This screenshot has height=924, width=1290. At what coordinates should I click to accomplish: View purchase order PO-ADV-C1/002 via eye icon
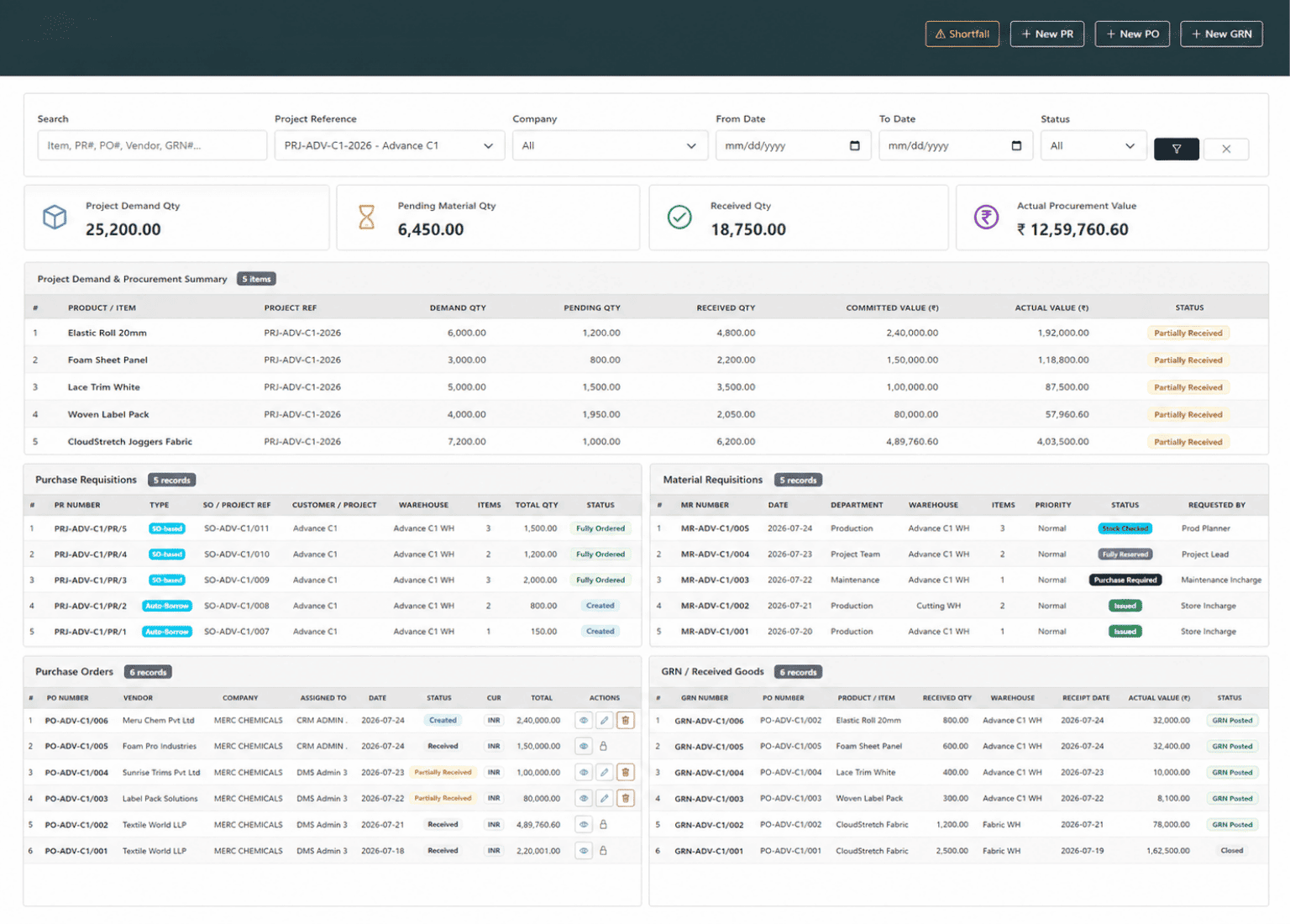(x=584, y=824)
